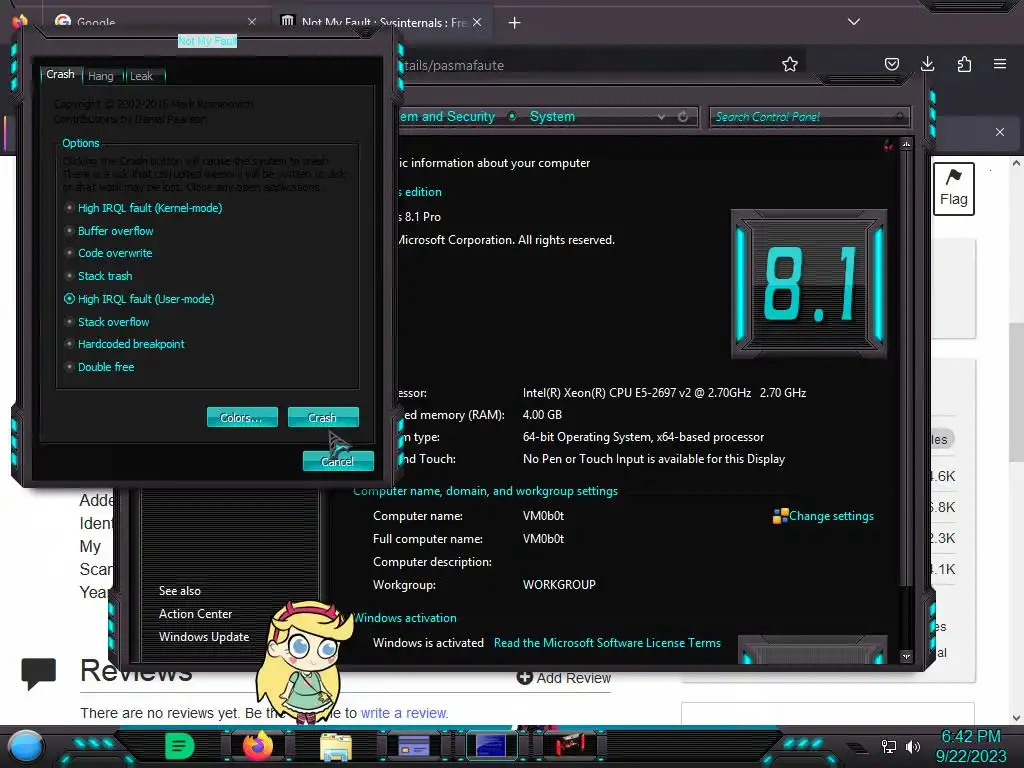Focus the Search Control Panel field

pyautogui.click(x=809, y=117)
